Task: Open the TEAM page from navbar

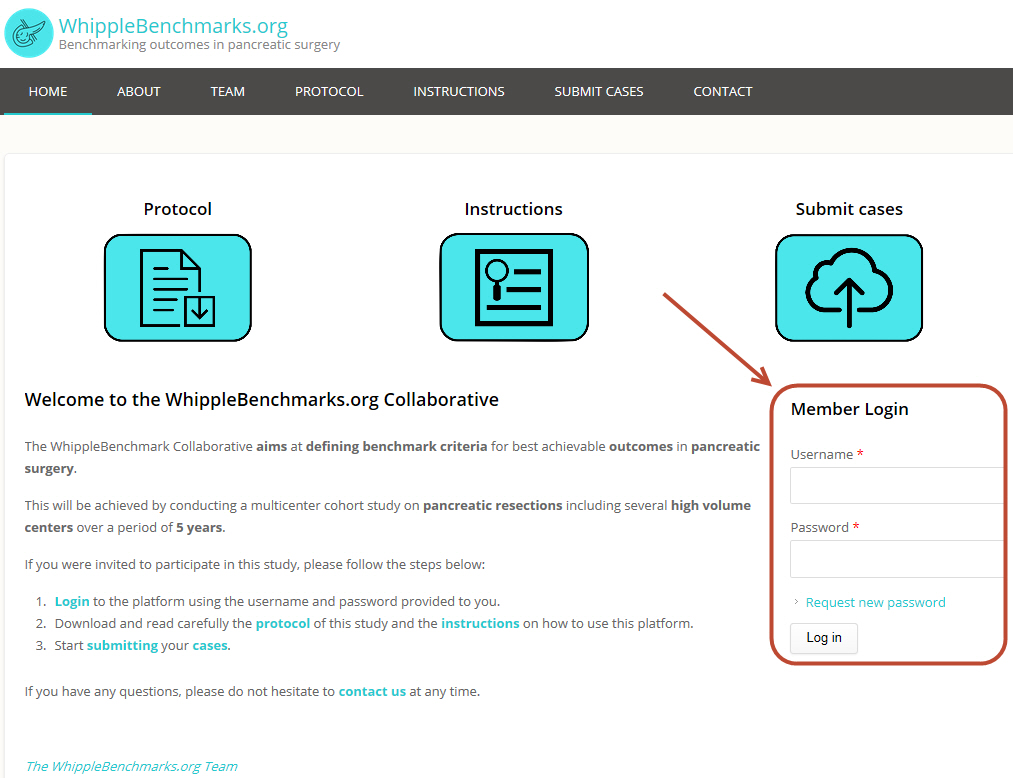Action: [x=228, y=91]
